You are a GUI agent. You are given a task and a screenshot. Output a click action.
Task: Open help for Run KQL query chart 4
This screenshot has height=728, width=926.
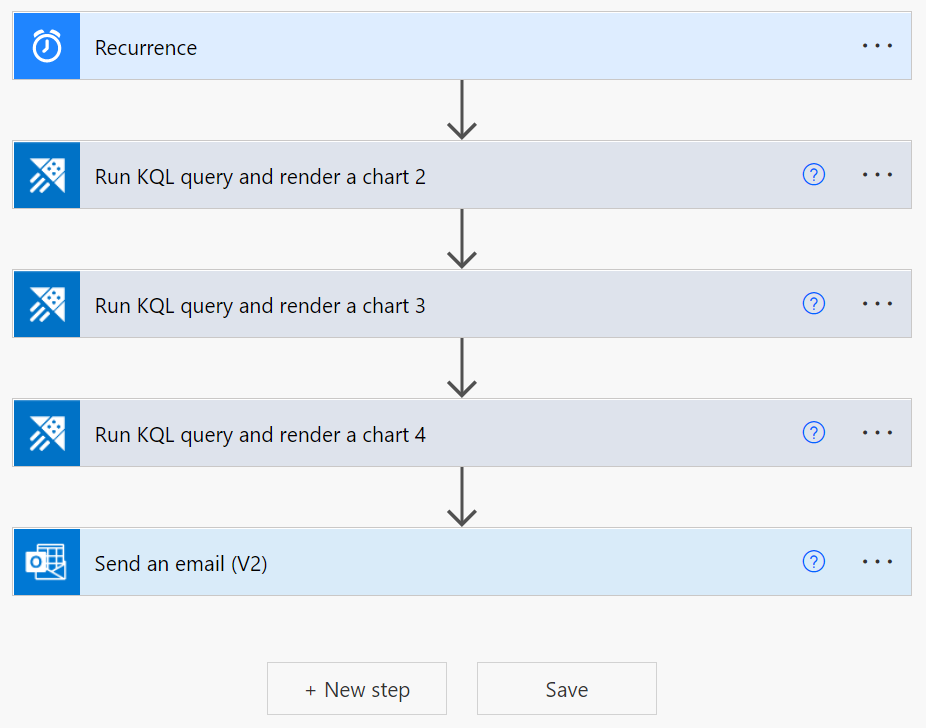(814, 433)
